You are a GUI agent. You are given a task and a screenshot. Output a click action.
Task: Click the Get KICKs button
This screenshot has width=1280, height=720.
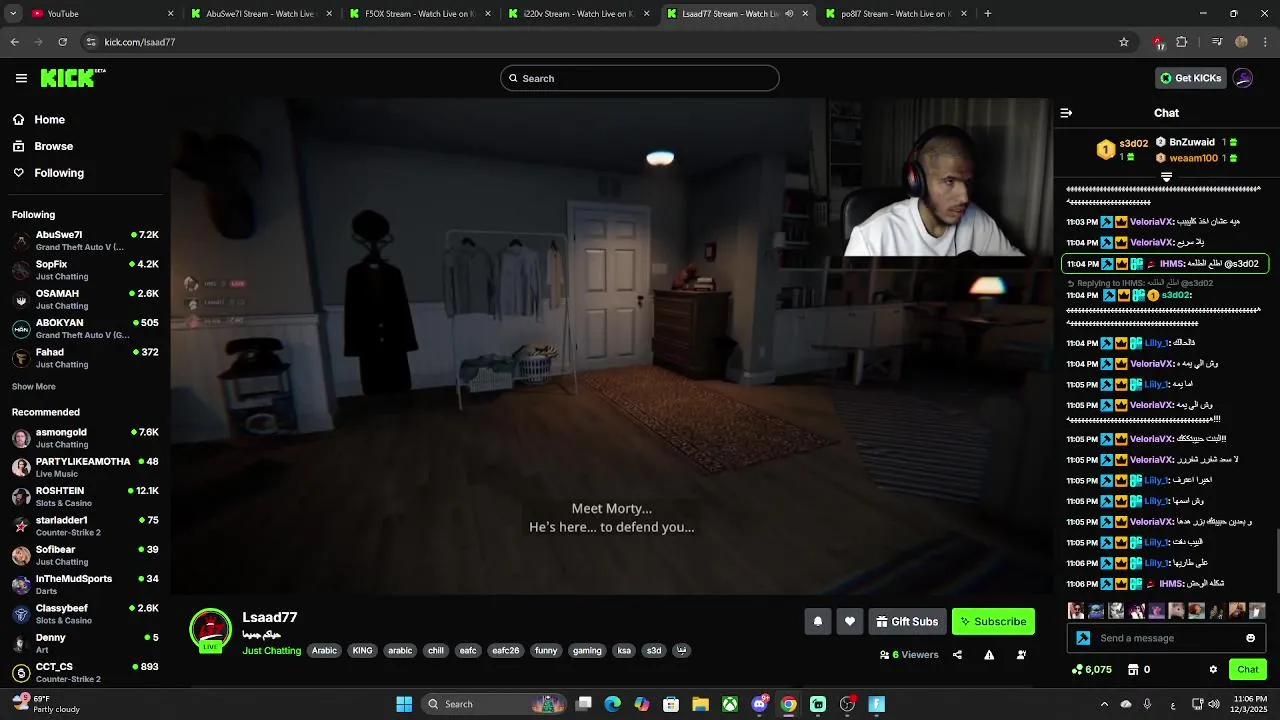1190,78
